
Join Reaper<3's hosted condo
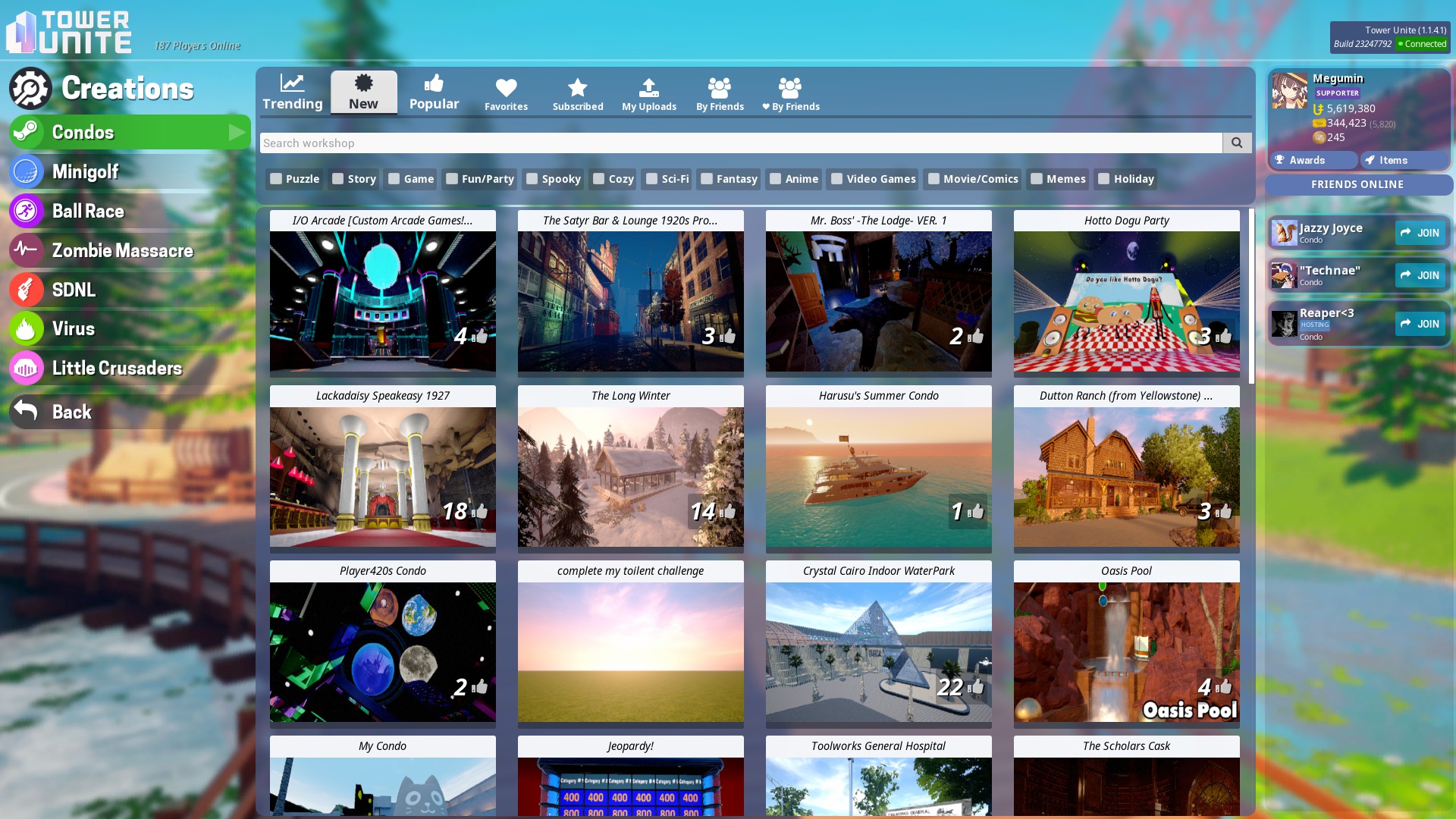pos(1420,324)
